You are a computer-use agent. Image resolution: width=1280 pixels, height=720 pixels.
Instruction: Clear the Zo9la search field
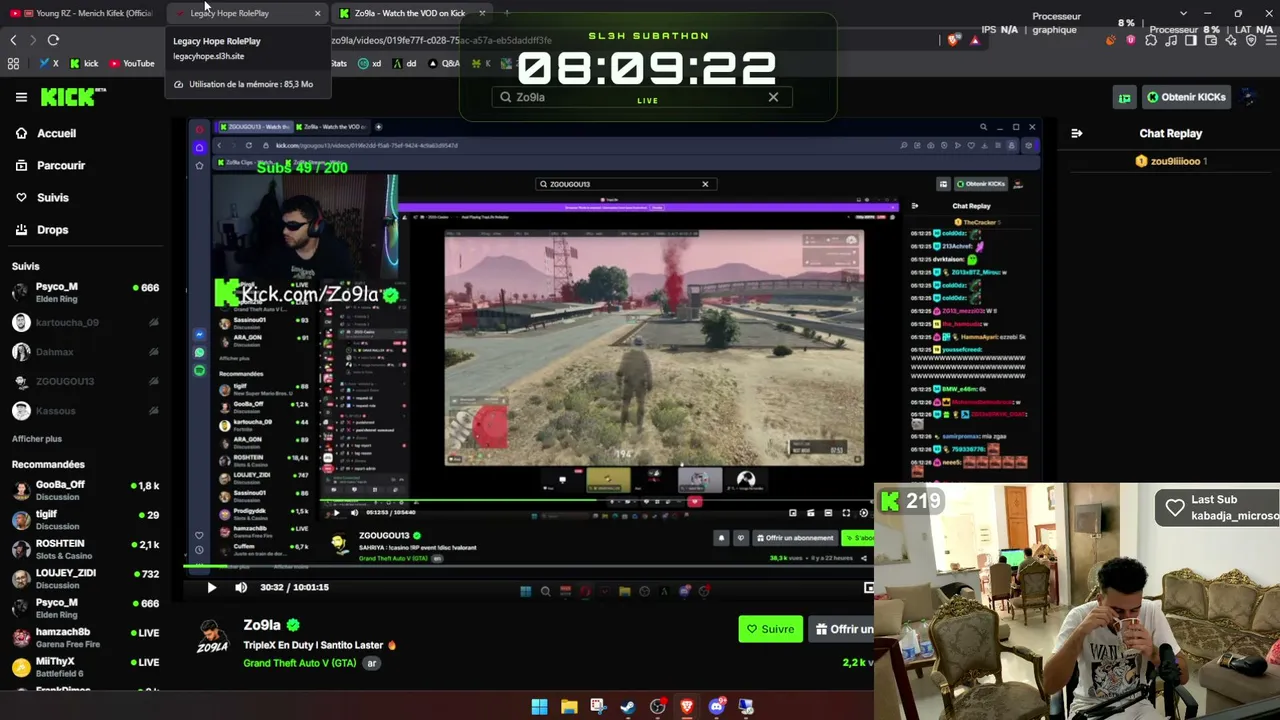[x=773, y=97]
